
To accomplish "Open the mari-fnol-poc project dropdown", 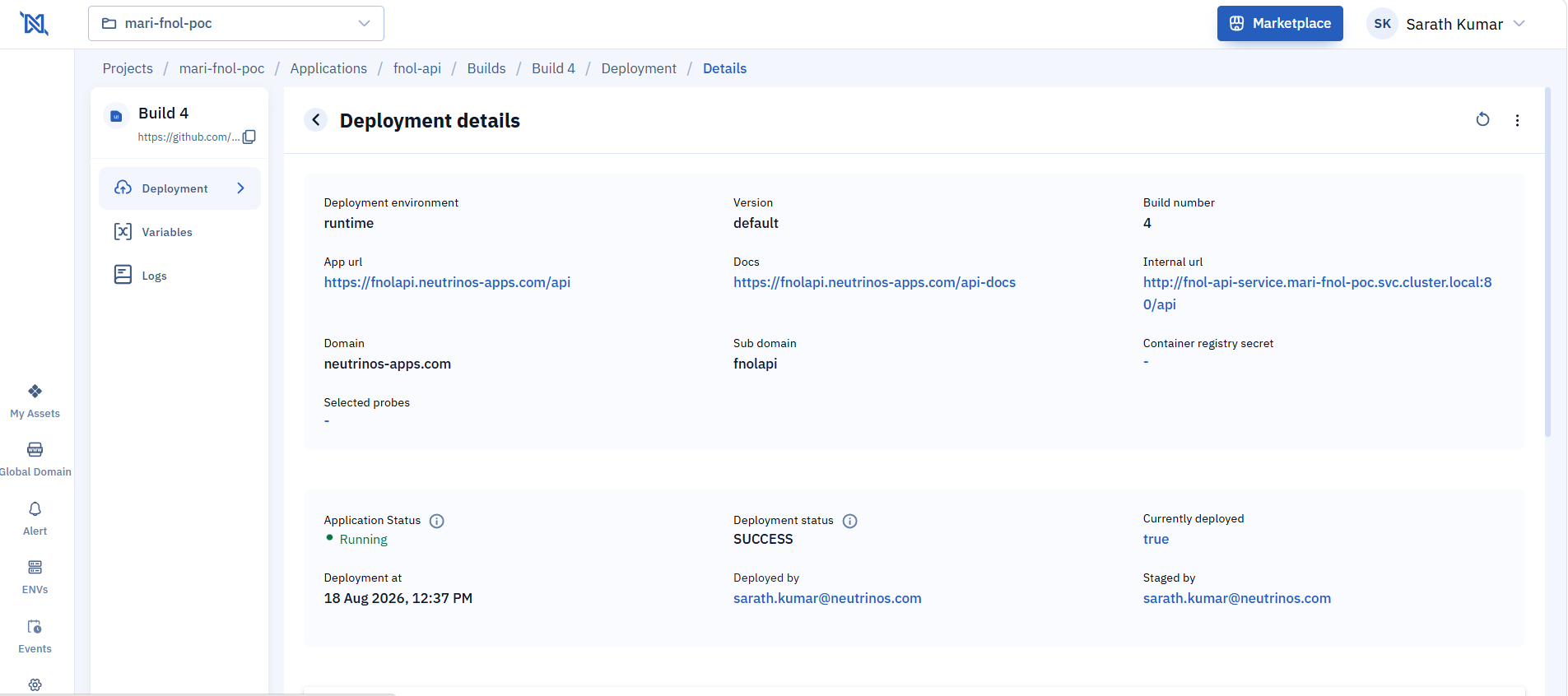I will click(x=236, y=23).
